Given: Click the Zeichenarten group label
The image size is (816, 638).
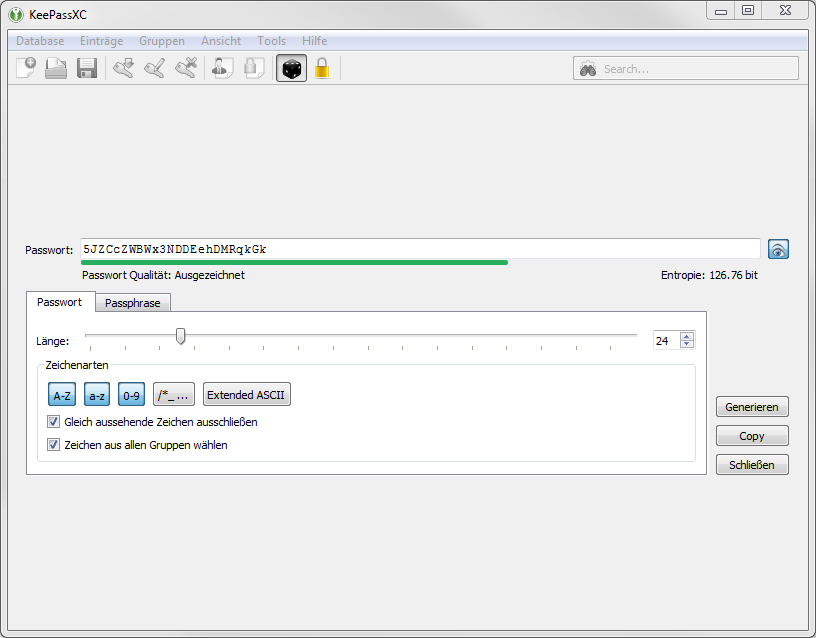Looking at the screenshot, I should pos(77,365).
